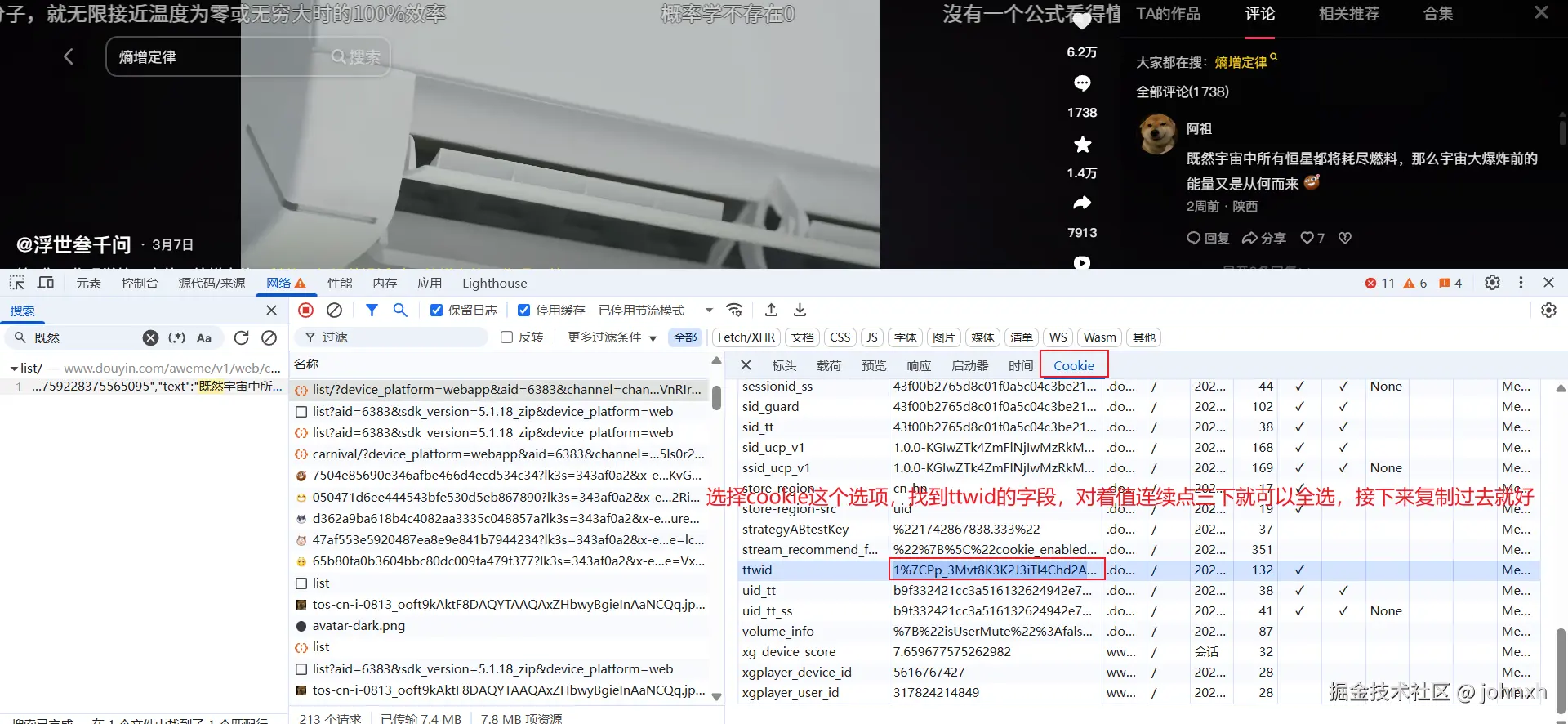Toggle 保留日志 checkbox
This screenshot has width=1568, height=724.
436,310
